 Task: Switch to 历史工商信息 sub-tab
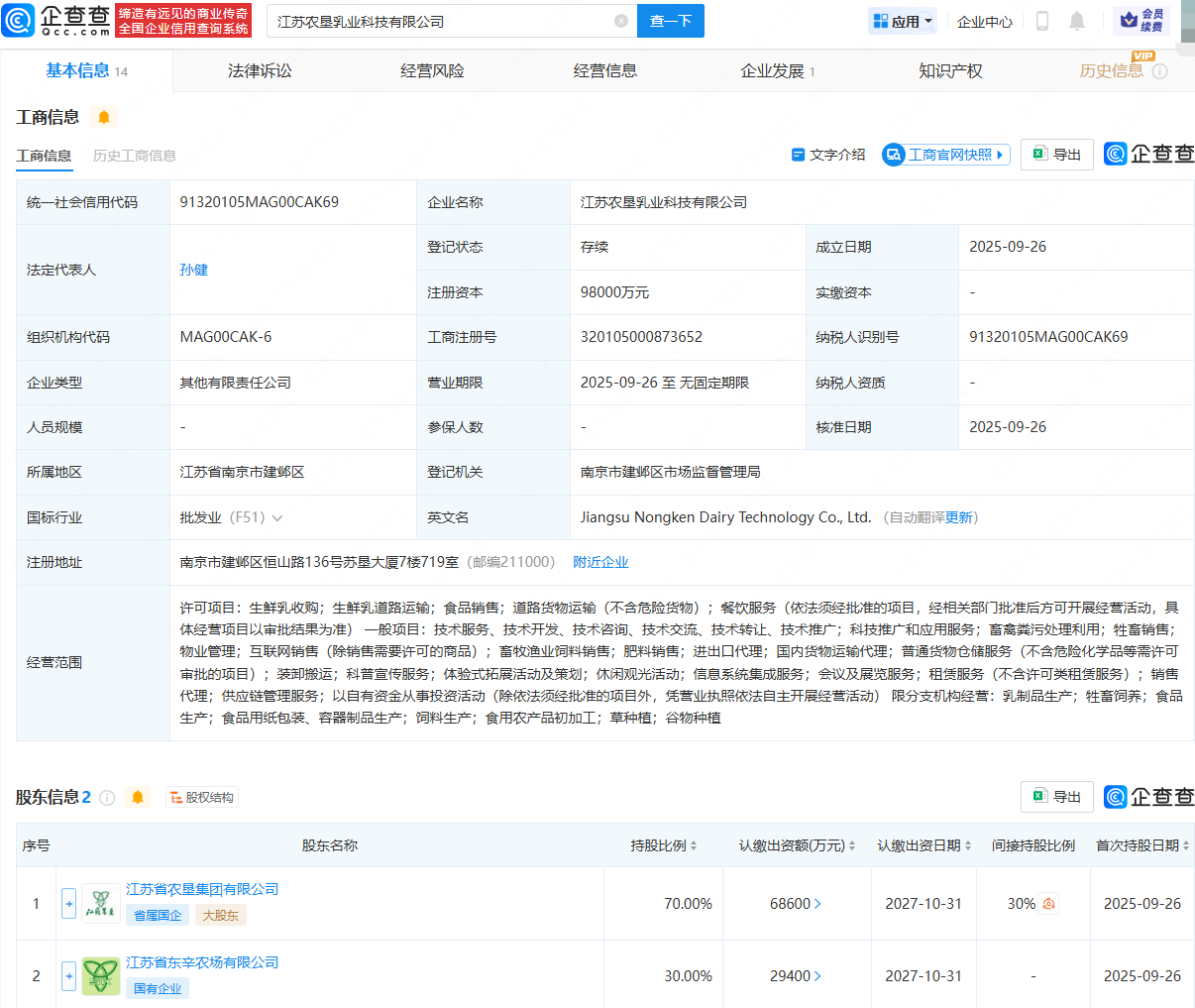point(135,156)
